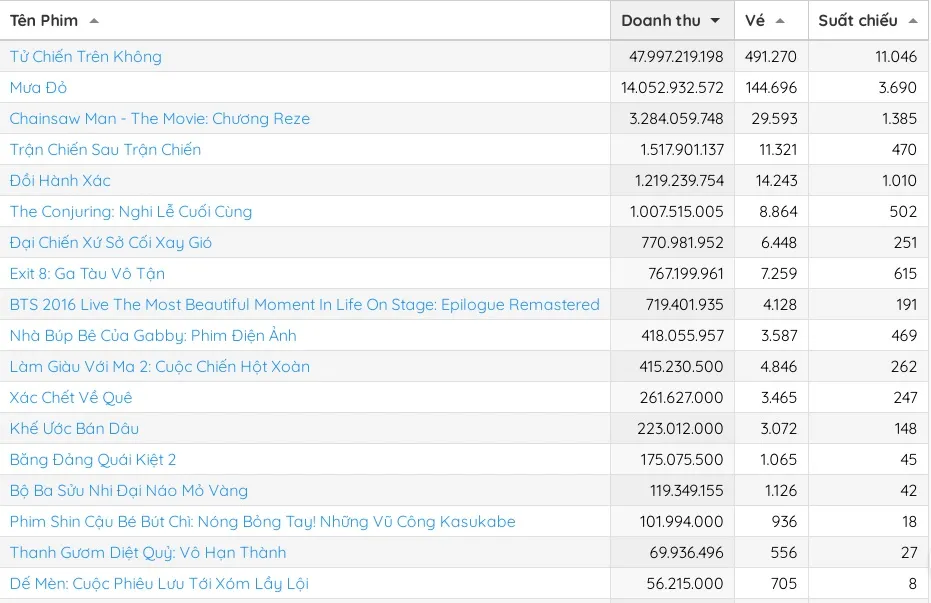This screenshot has width=931, height=603.
Task: Click the Doanh thu descending sort arrow
Action: click(715, 21)
